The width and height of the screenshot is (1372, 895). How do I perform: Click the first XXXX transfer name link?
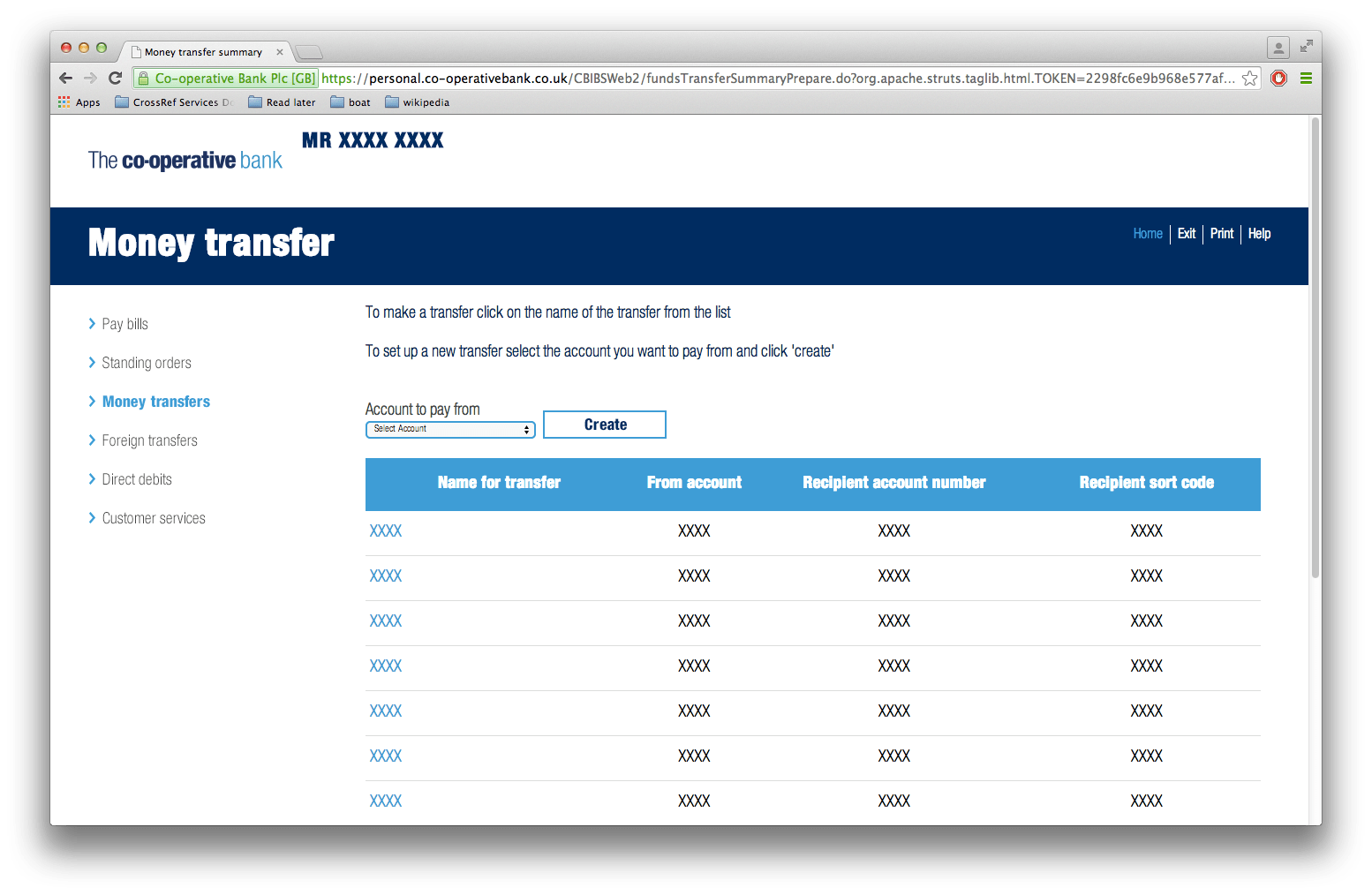[x=385, y=530]
